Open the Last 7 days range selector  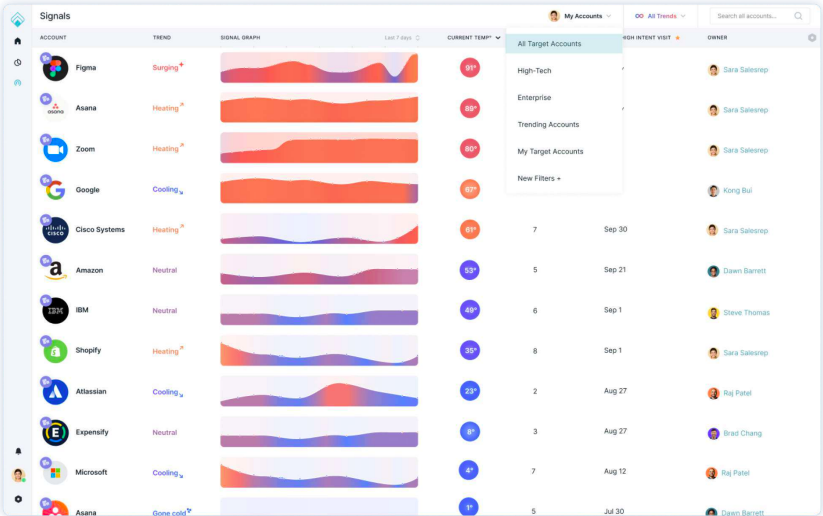402,38
